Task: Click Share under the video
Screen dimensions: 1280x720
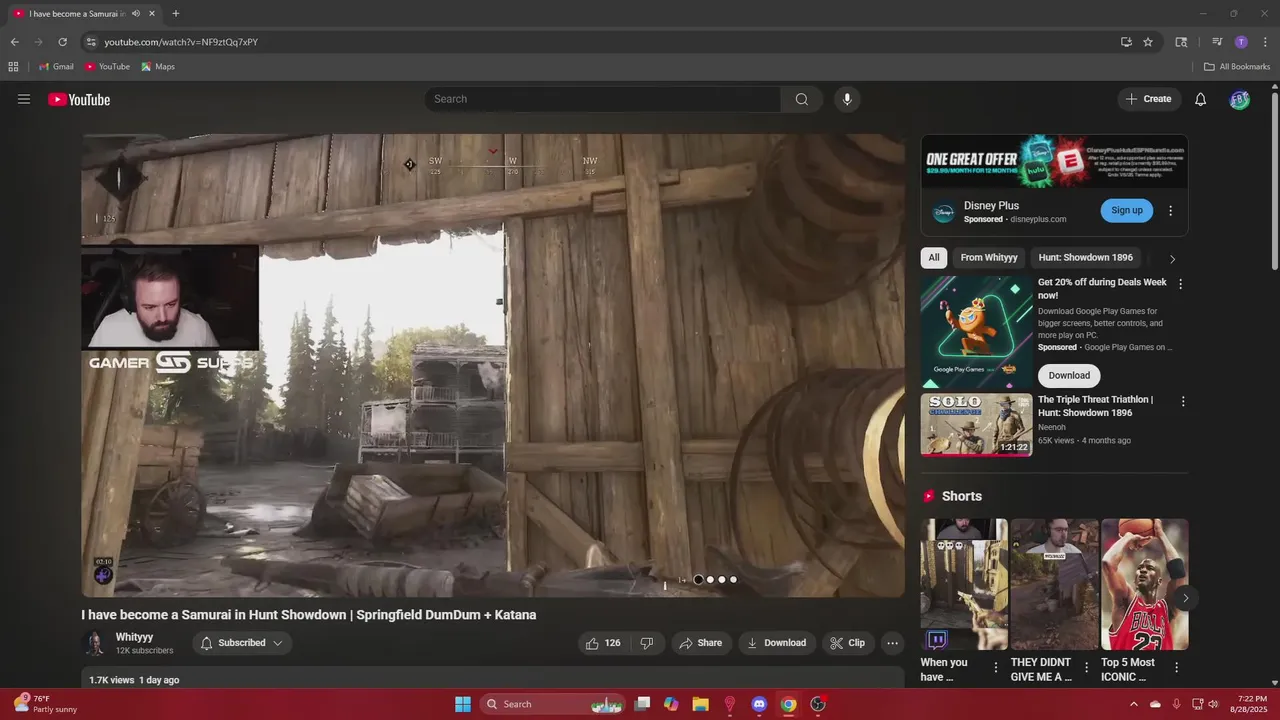Action: click(x=700, y=643)
